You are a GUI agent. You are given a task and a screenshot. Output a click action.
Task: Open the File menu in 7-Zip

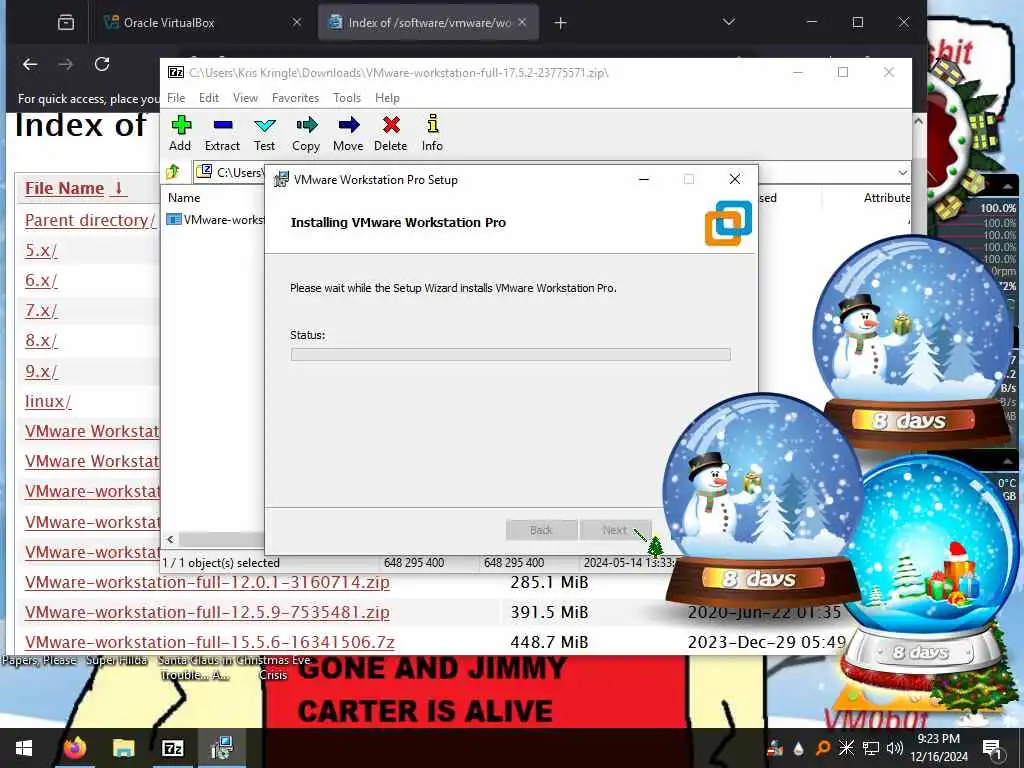[176, 98]
